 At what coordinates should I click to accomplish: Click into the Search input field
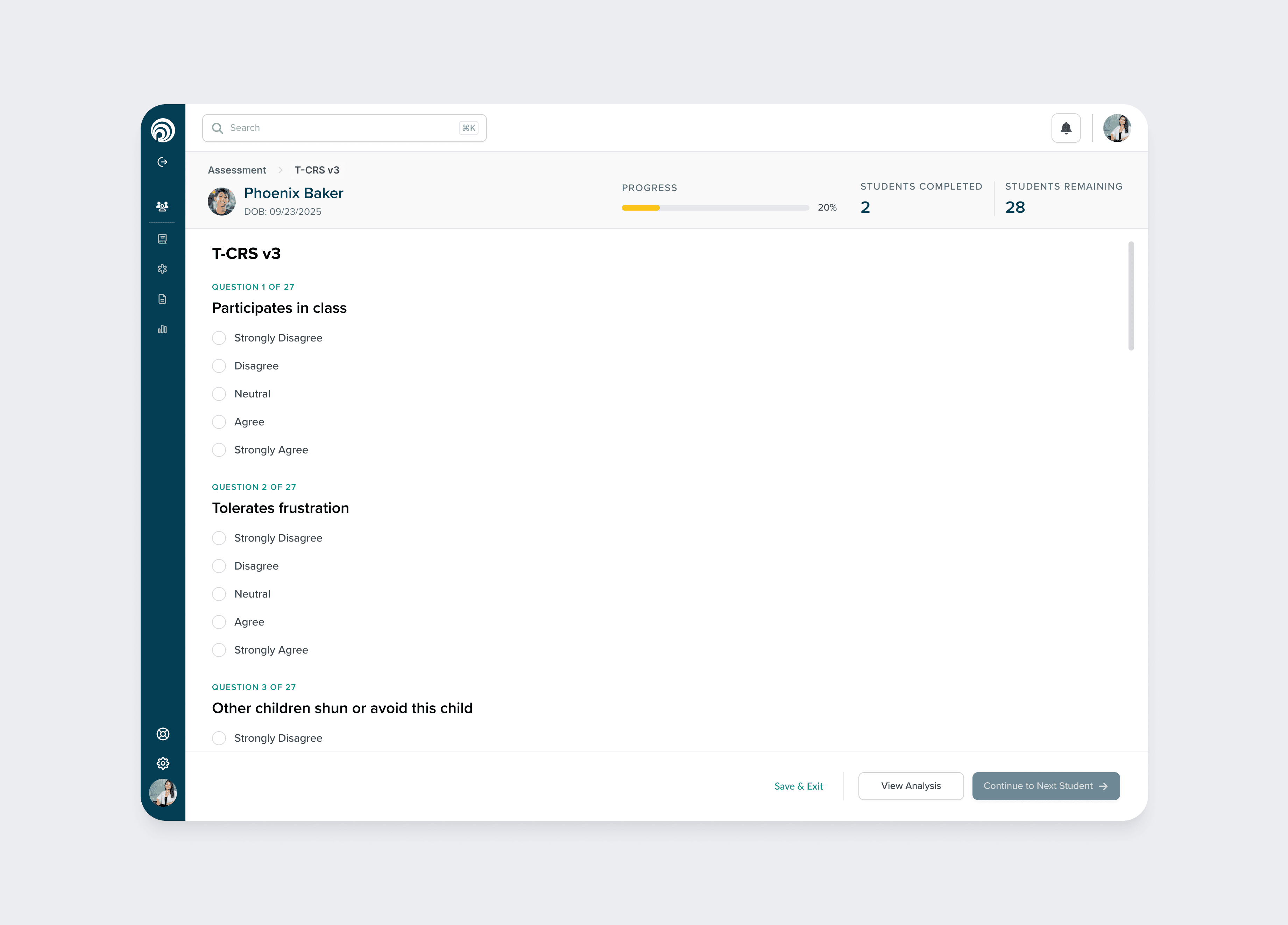341,128
